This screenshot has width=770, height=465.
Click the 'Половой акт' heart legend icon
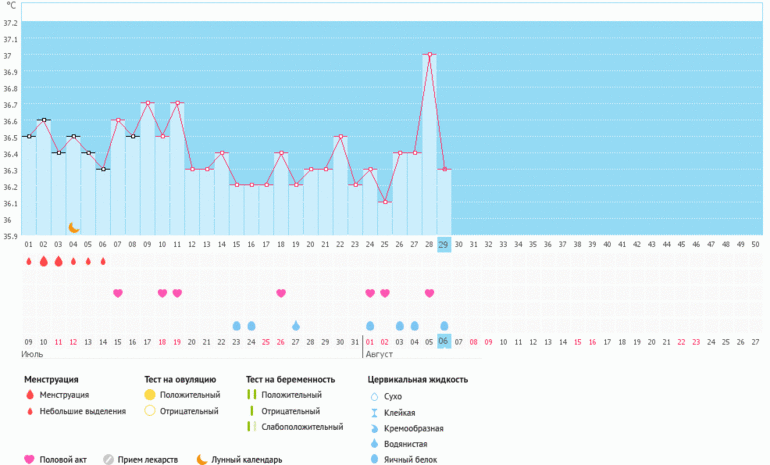coord(30,460)
